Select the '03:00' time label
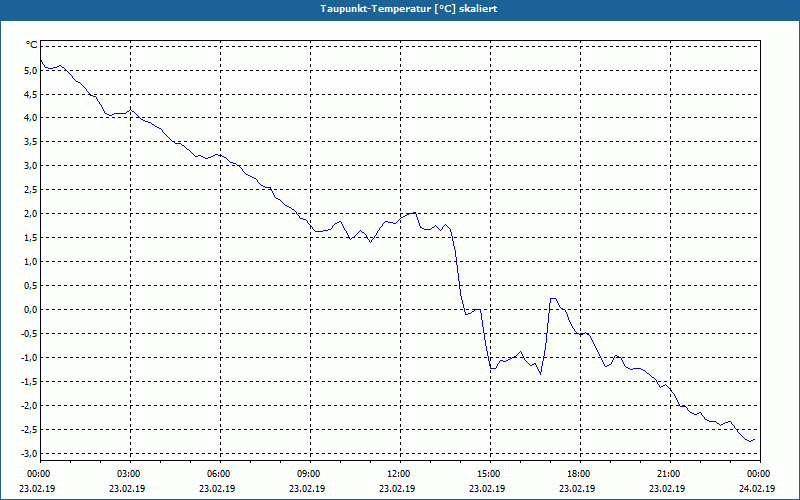Viewport: 800px width, 500px height. coord(128,474)
